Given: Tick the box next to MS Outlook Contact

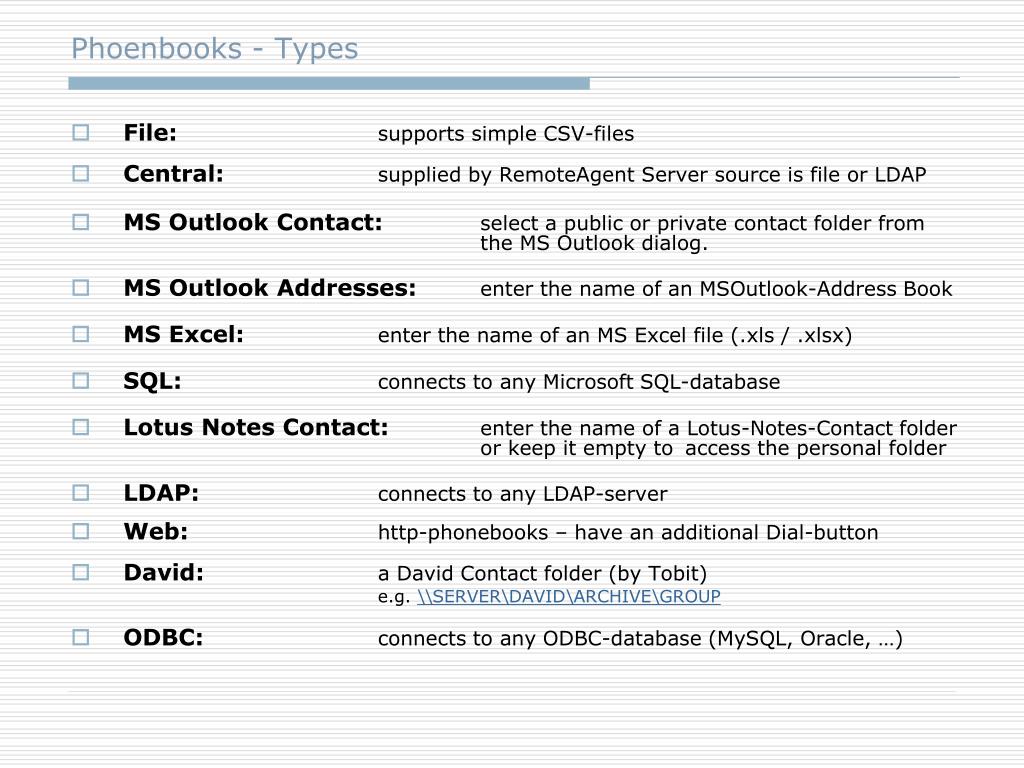Looking at the screenshot, I should [81, 222].
